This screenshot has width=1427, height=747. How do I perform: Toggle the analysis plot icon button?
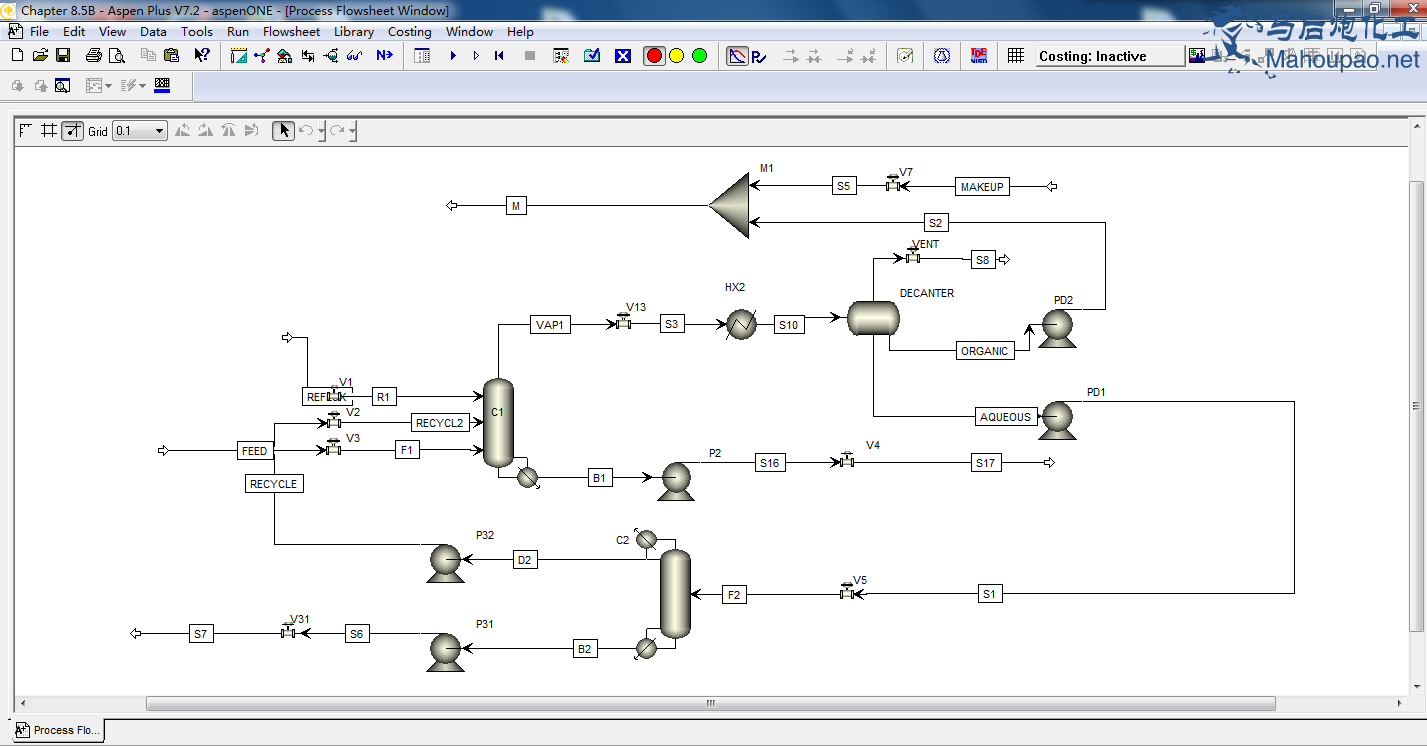[x=737, y=56]
